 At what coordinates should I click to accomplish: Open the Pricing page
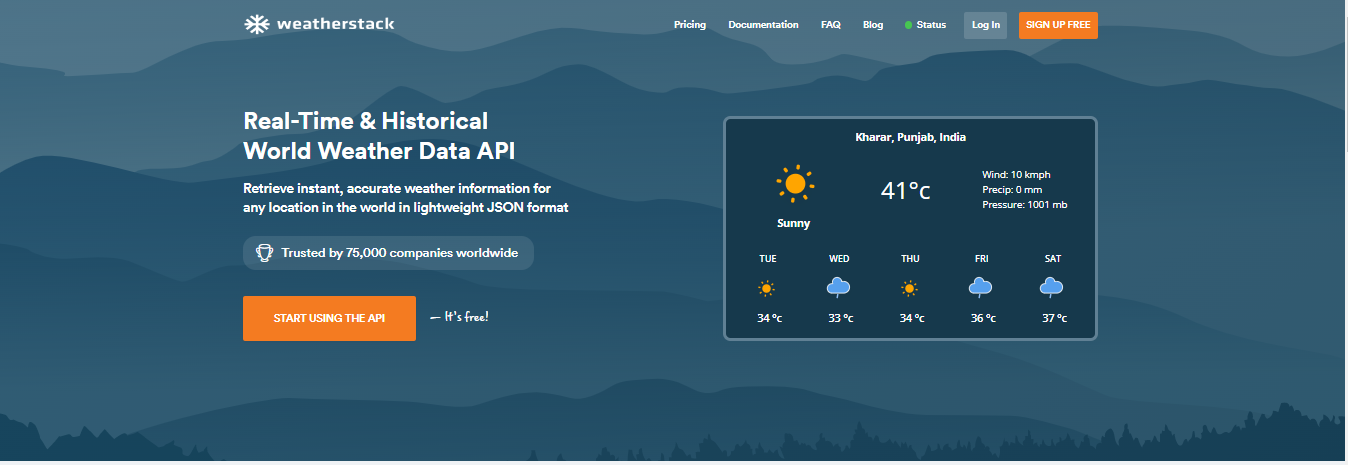click(x=690, y=25)
